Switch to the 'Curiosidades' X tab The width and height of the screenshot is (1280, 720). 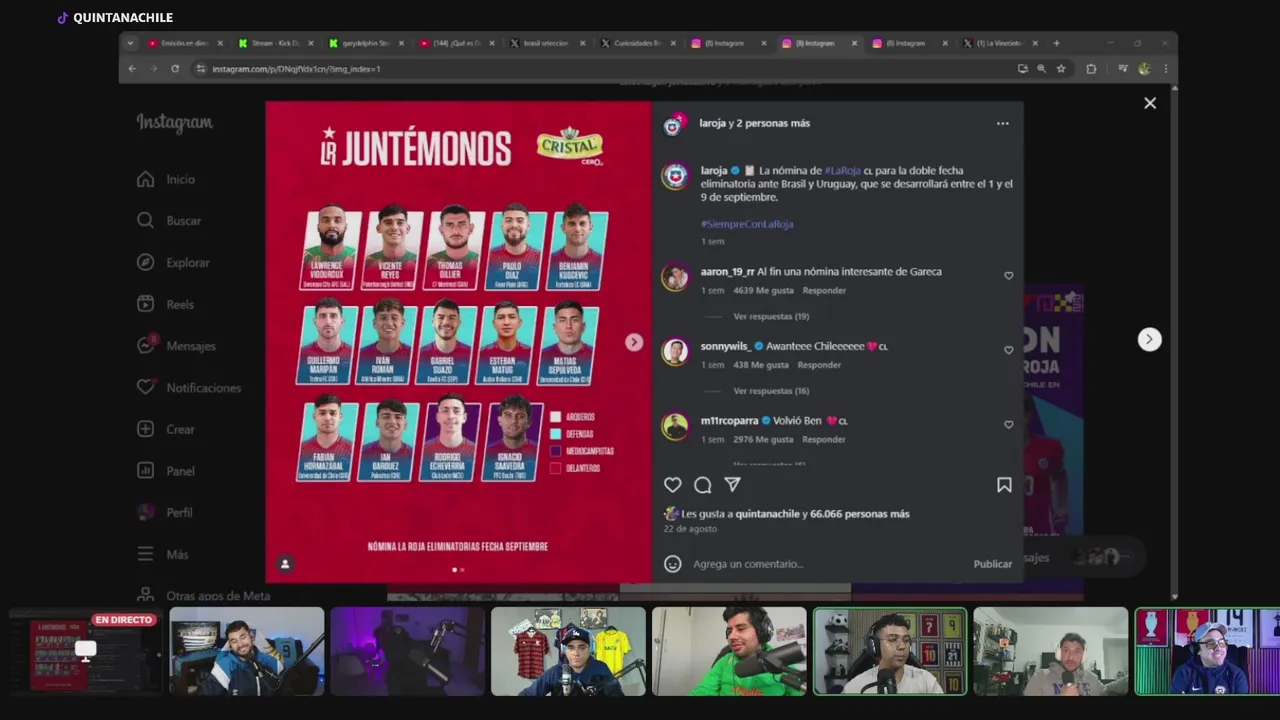pos(636,43)
